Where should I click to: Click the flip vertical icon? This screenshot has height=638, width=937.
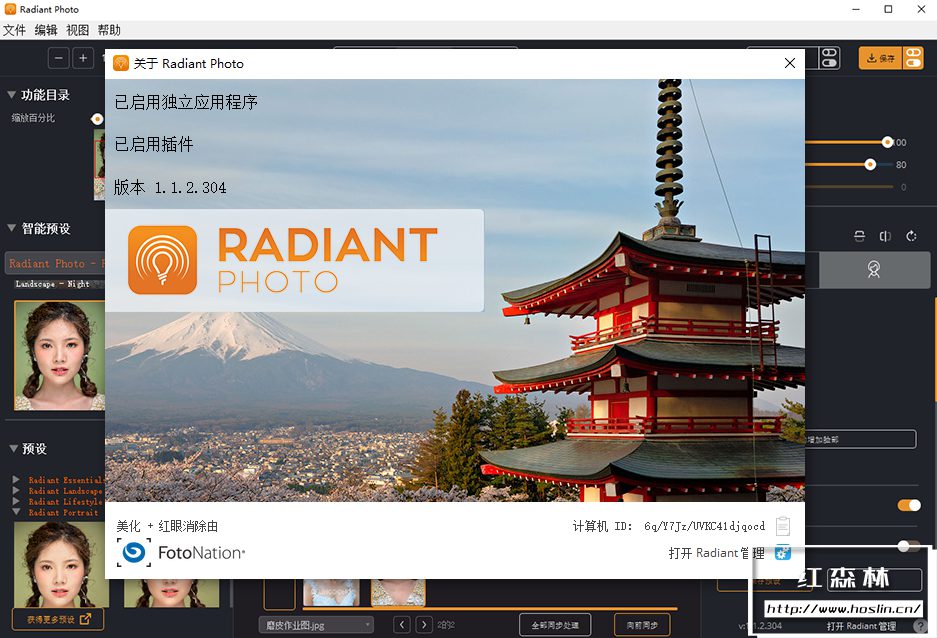click(x=859, y=236)
